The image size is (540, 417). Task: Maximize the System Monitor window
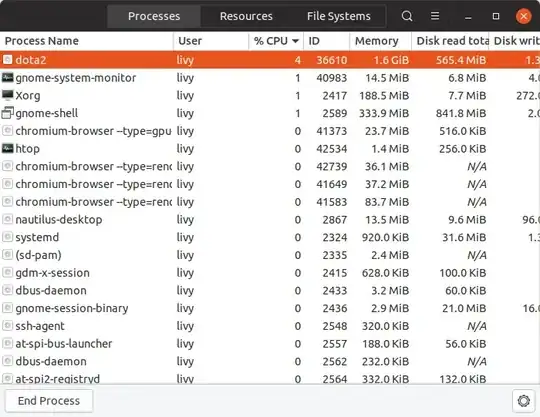pos(496,16)
